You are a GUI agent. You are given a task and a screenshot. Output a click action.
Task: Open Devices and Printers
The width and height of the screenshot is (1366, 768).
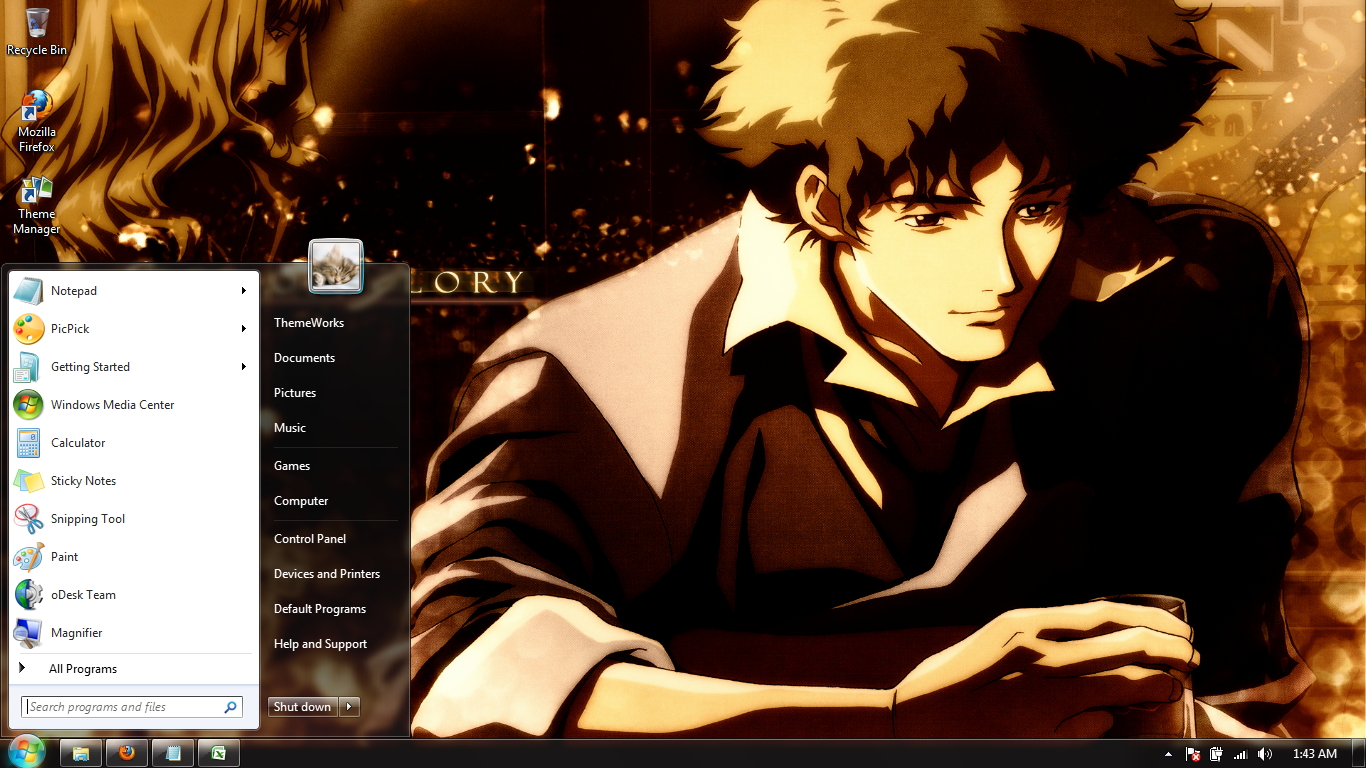(327, 574)
